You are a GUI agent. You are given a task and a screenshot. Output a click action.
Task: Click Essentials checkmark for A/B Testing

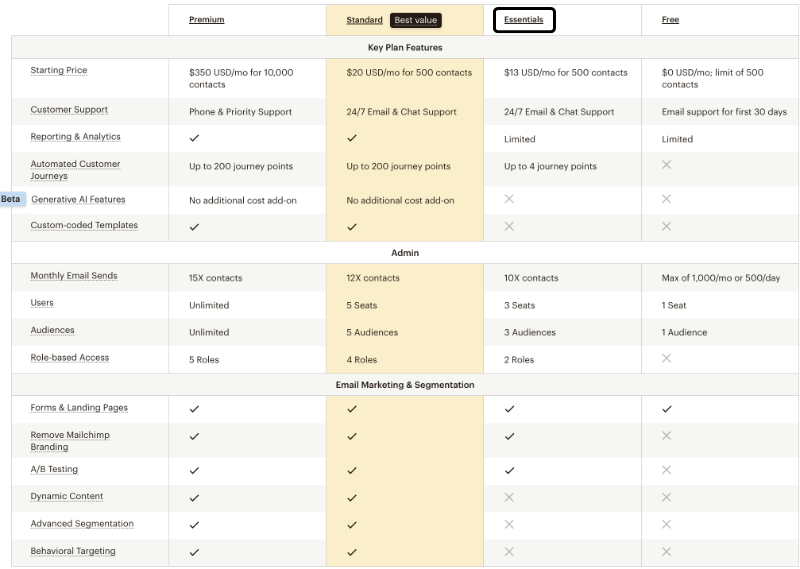(509, 471)
